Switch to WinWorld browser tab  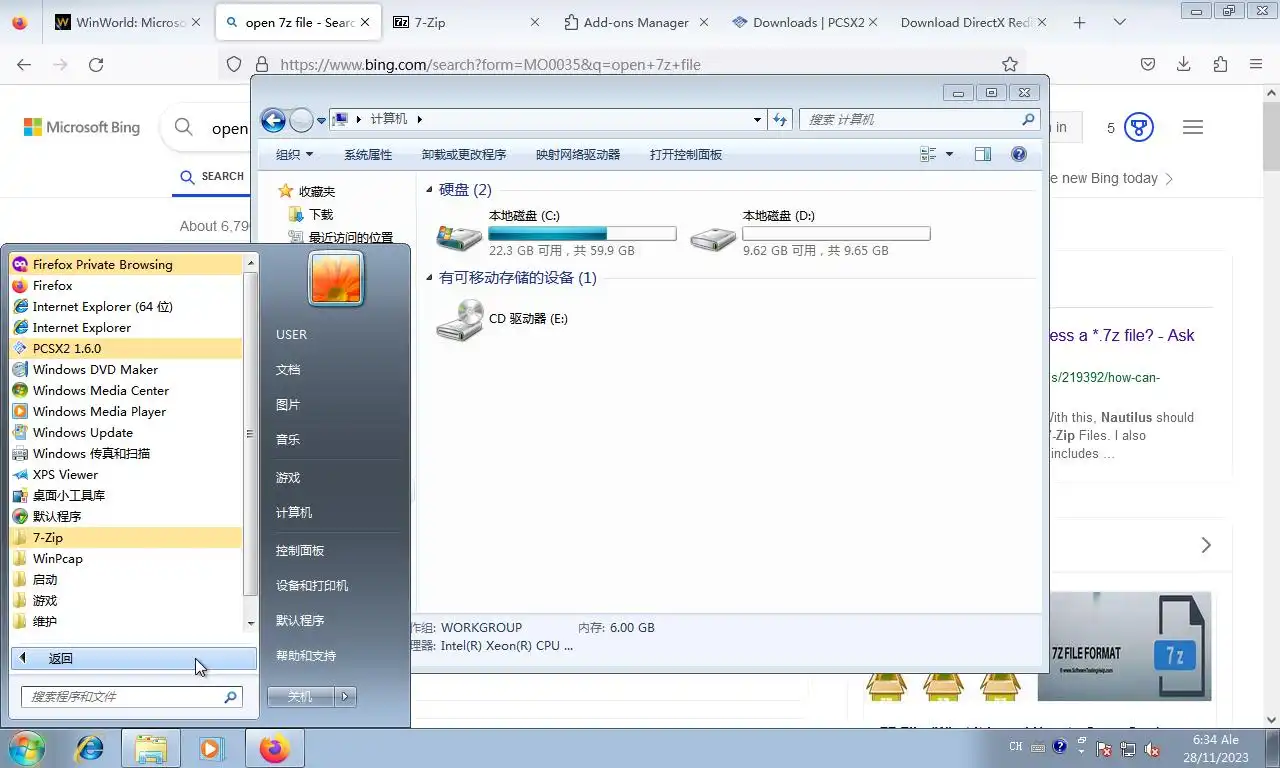129,22
